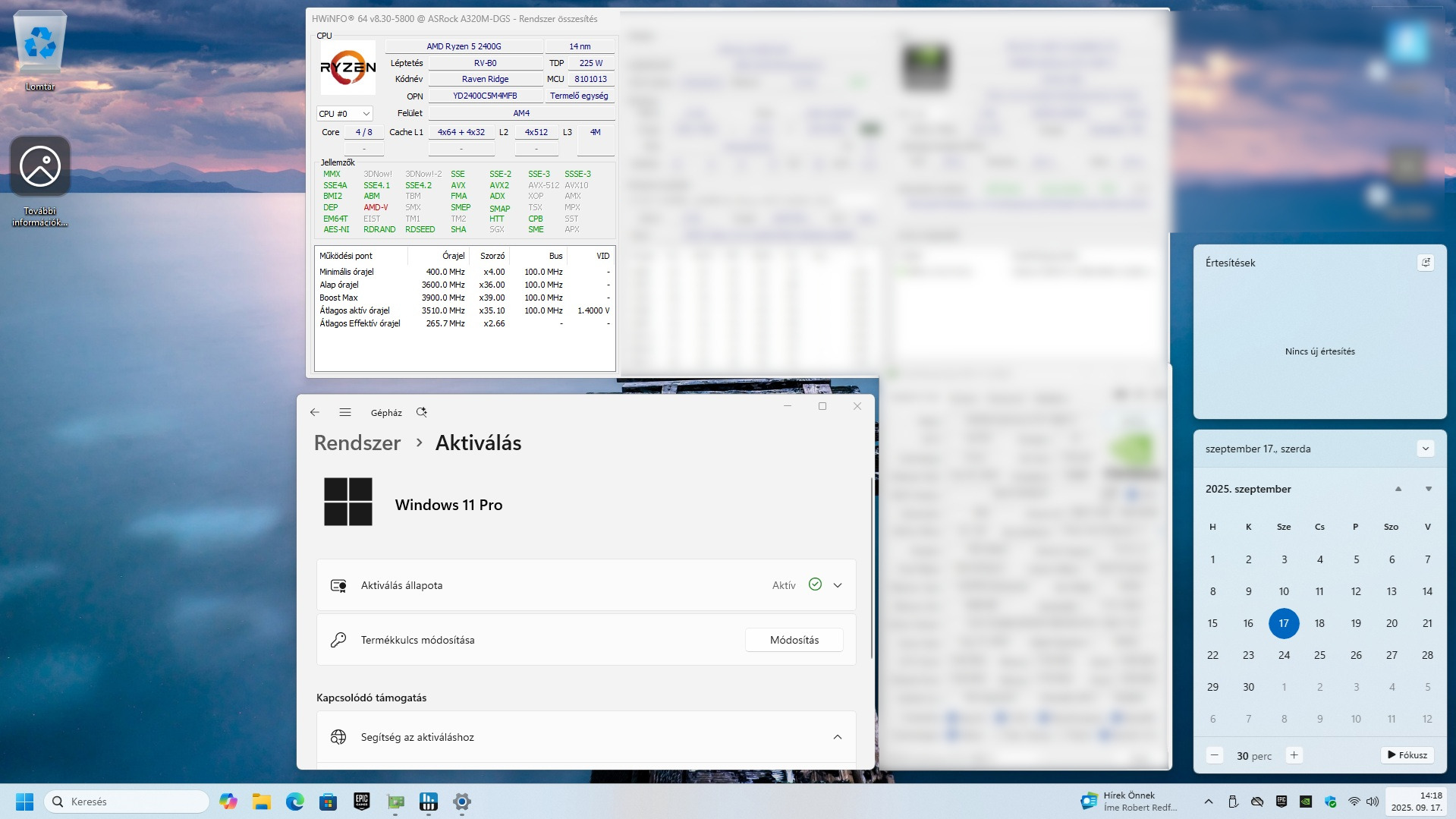This screenshot has width=1456, height=819.
Task: Click the Alap órajel row
Action: pyautogui.click(x=464, y=285)
